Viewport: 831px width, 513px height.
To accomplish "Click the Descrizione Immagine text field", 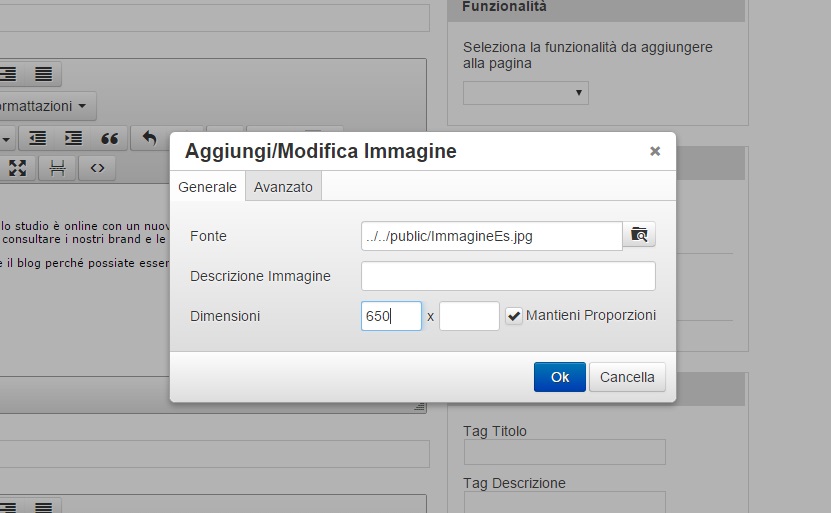I will [508, 276].
